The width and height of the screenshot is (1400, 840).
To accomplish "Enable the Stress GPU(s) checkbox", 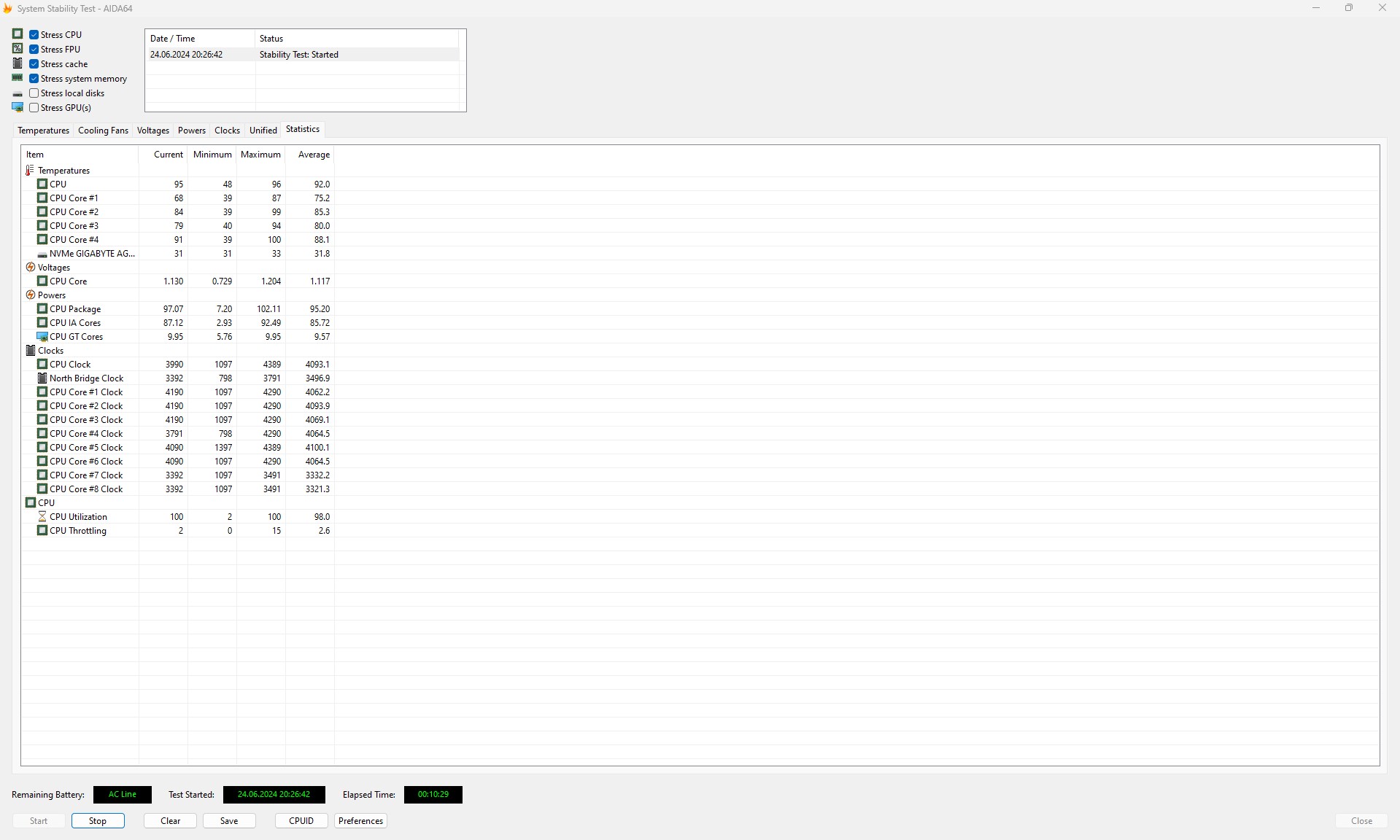I will tap(34, 107).
